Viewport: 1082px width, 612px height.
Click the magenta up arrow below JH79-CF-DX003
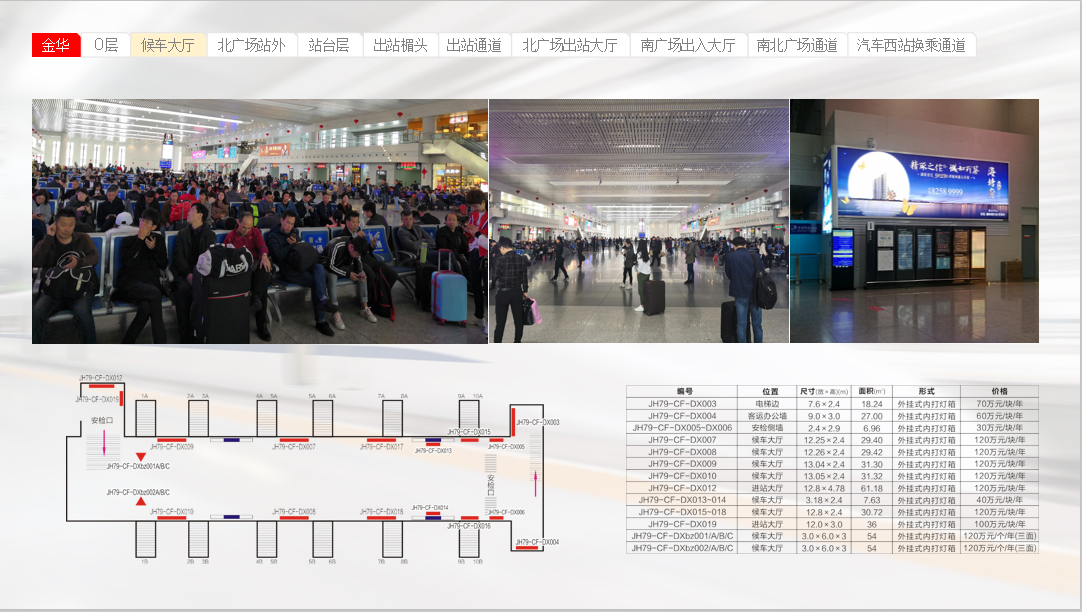click(535, 484)
